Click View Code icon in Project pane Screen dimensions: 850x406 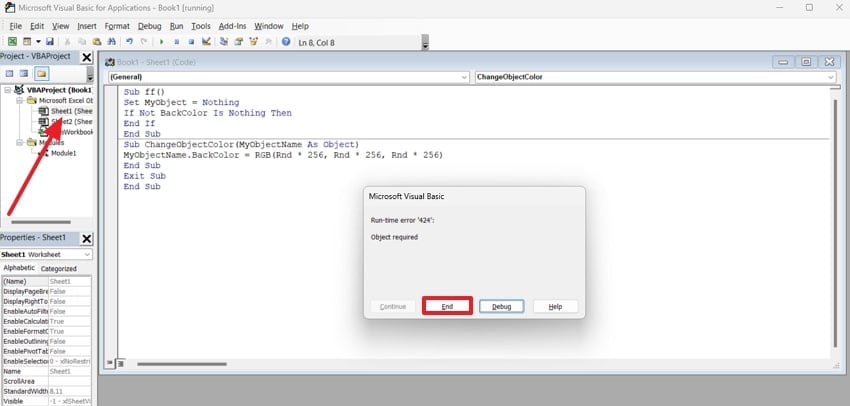(9, 73)
